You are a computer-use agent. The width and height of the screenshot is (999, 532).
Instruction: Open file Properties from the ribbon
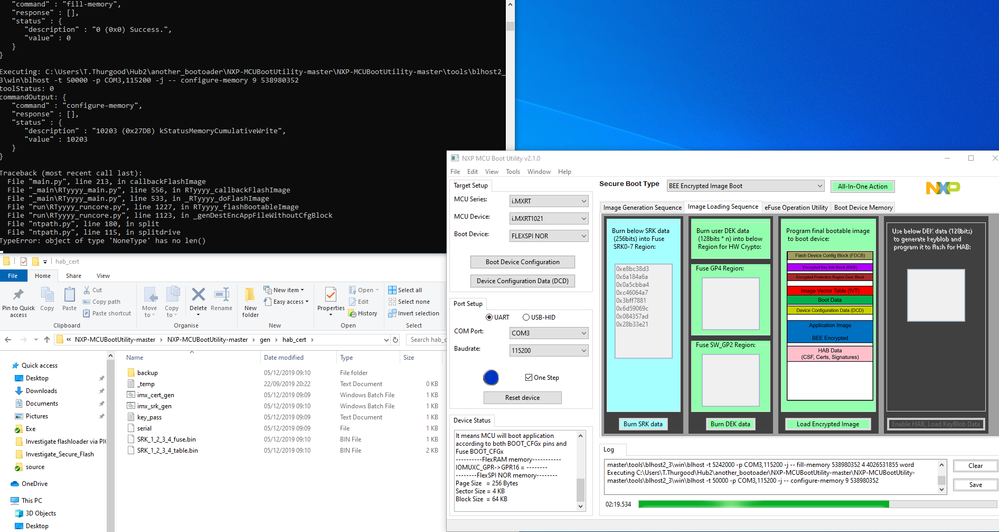(x=331, y=299)
